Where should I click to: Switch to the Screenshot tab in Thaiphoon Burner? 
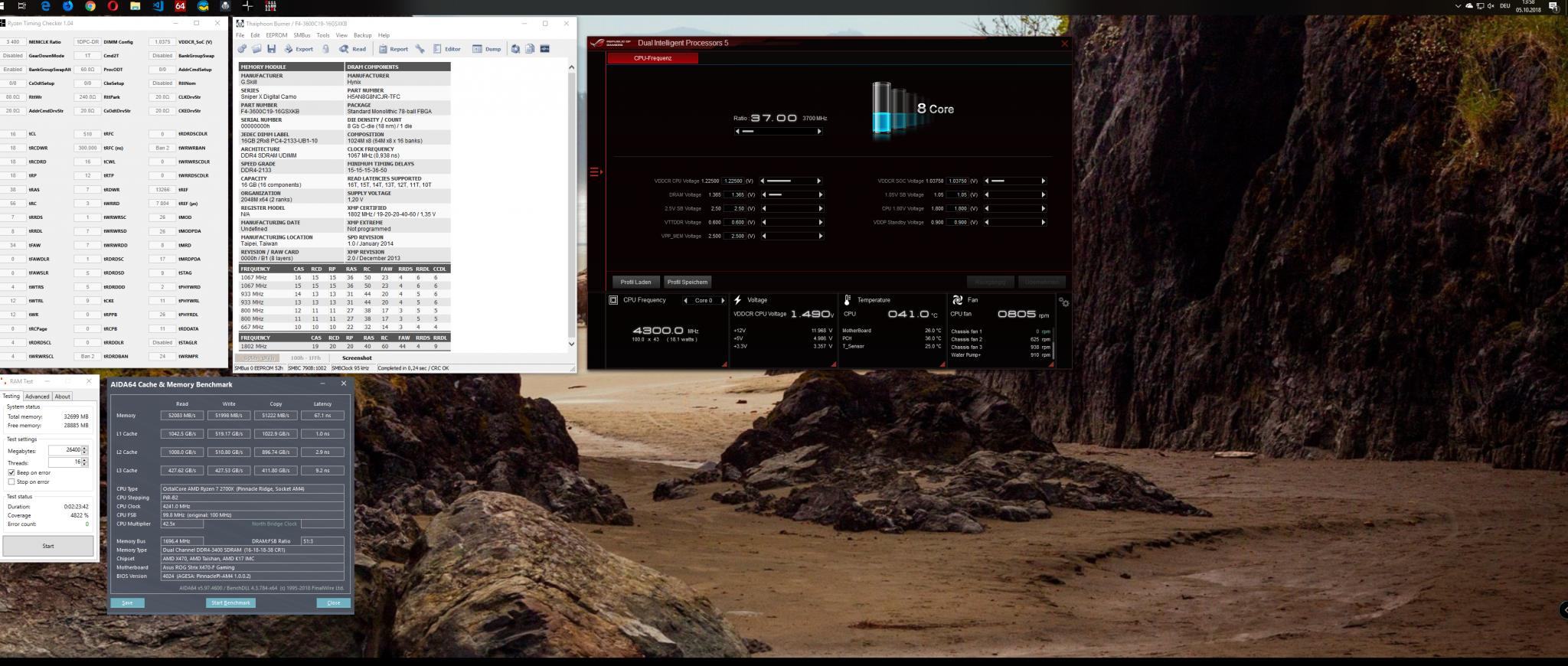(357, 357)
